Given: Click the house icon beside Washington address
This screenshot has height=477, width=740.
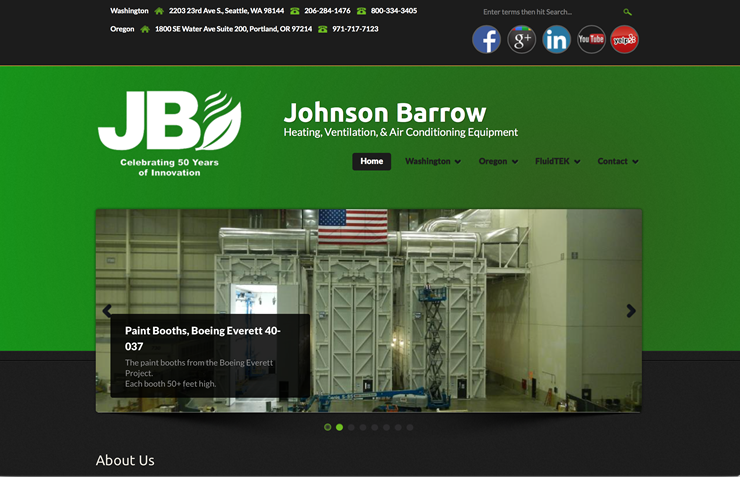Looking at the screenshot, I should (159, 11).
